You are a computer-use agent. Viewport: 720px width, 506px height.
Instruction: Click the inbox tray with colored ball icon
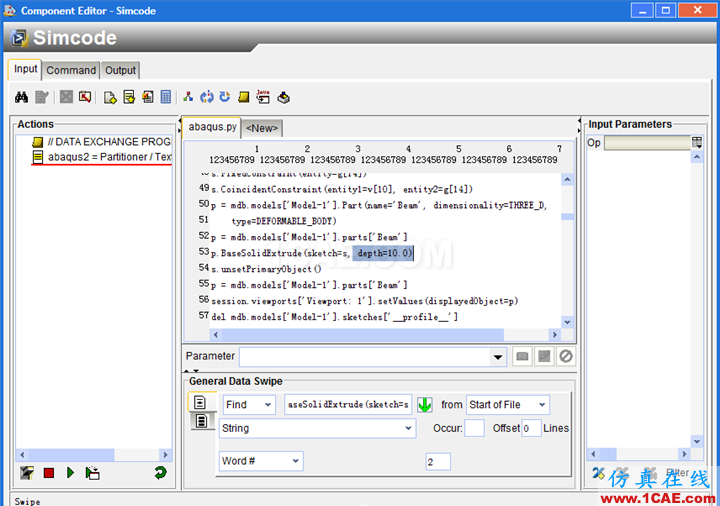[283, 97]
